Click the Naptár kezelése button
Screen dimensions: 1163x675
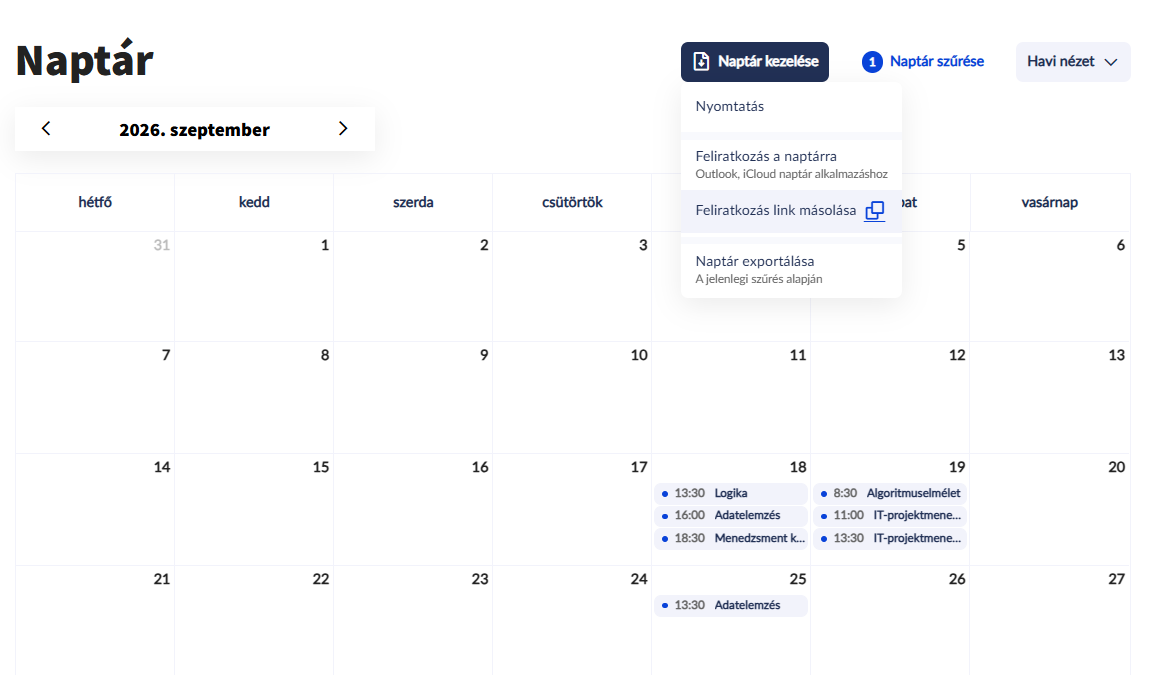[x=754, y=62]
